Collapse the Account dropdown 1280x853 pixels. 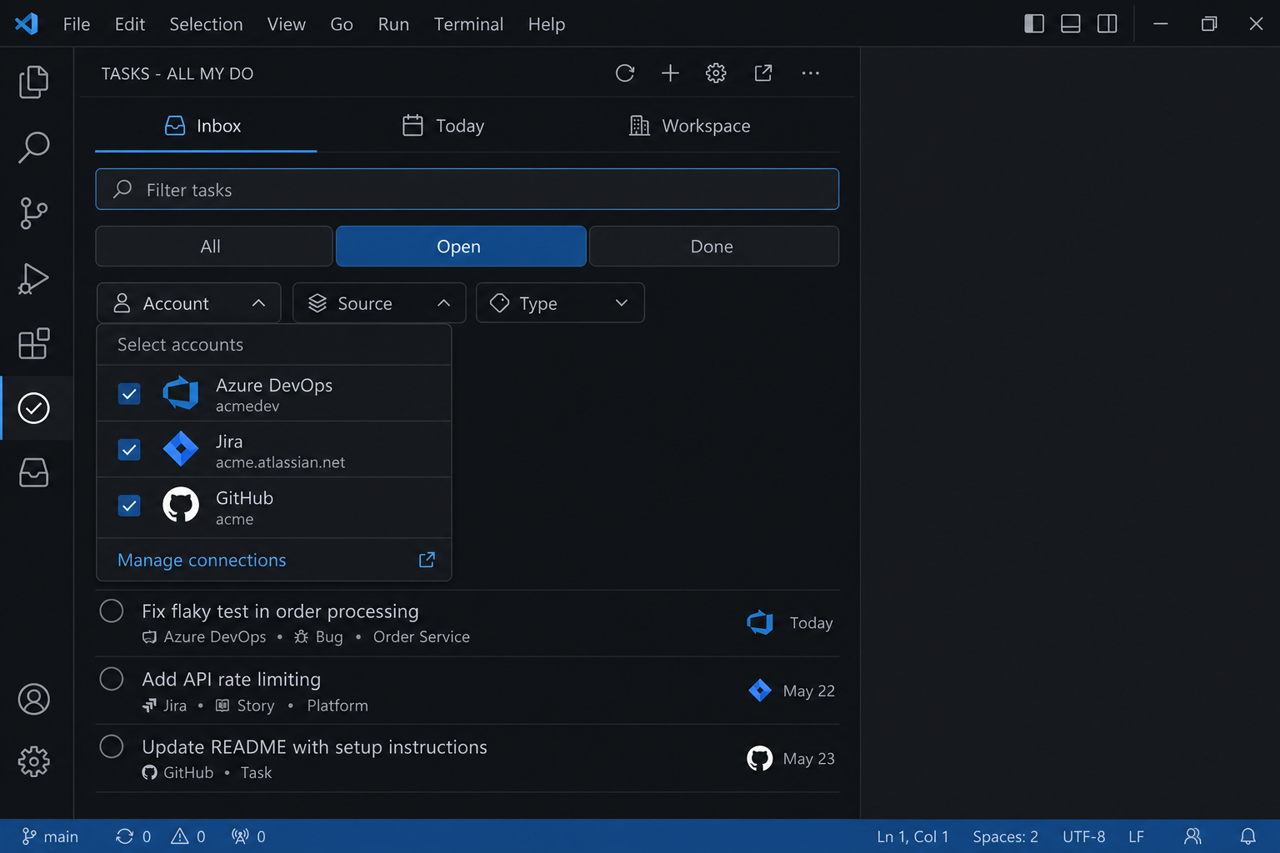point(190,303)
